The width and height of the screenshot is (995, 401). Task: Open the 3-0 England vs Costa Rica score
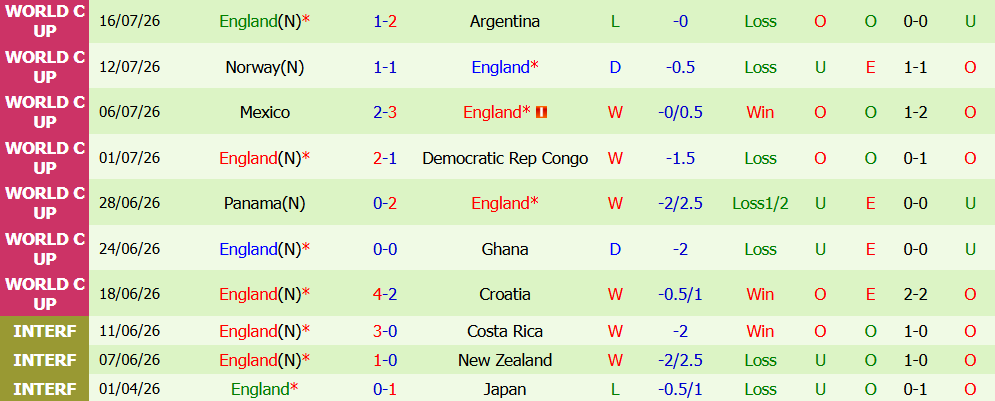pos(385,331)
